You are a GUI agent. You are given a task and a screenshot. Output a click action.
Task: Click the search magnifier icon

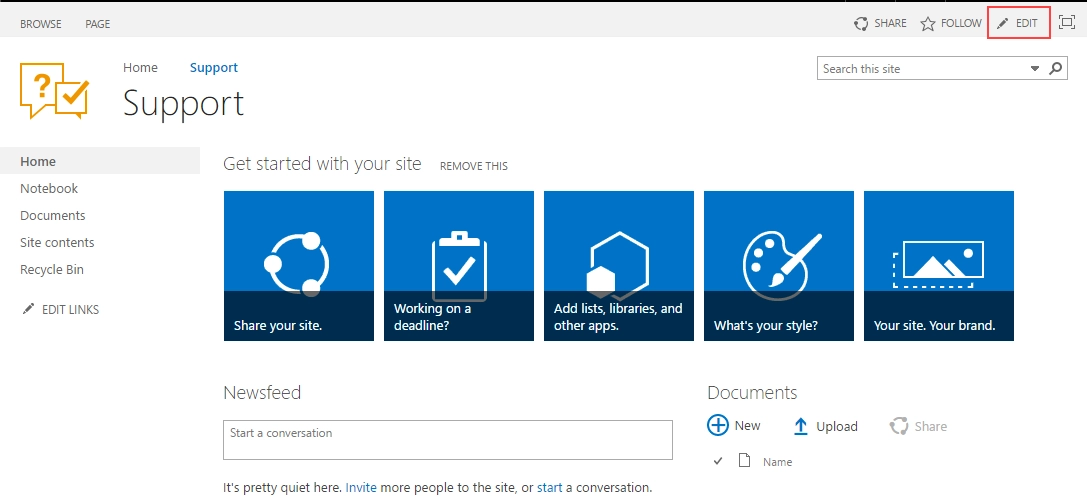point(1055,69)
